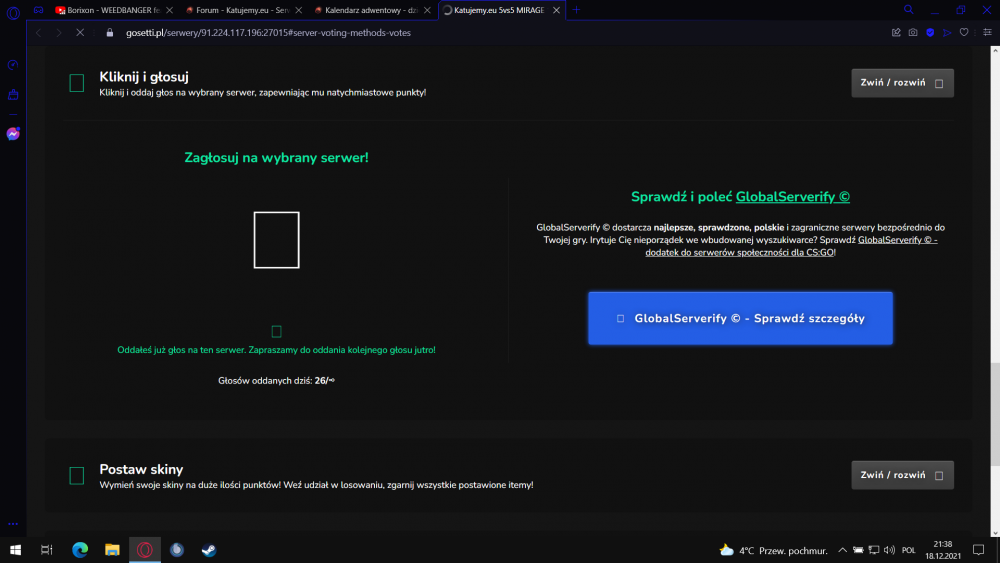Viewport: 1000px width, 563px height.
Task: Collapse the Kliknij i głosuj section
Action: click(902, 83)
